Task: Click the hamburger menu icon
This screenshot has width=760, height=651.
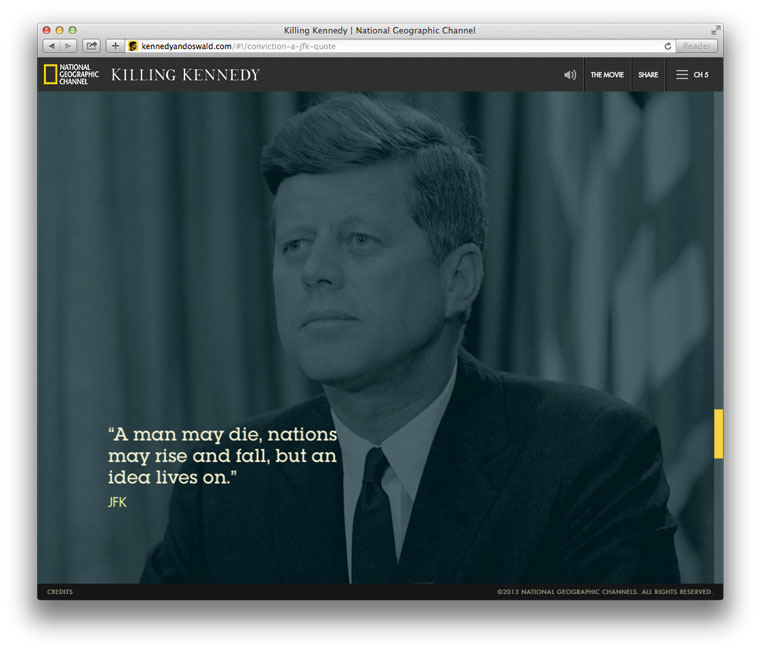Action: (682, 75)
